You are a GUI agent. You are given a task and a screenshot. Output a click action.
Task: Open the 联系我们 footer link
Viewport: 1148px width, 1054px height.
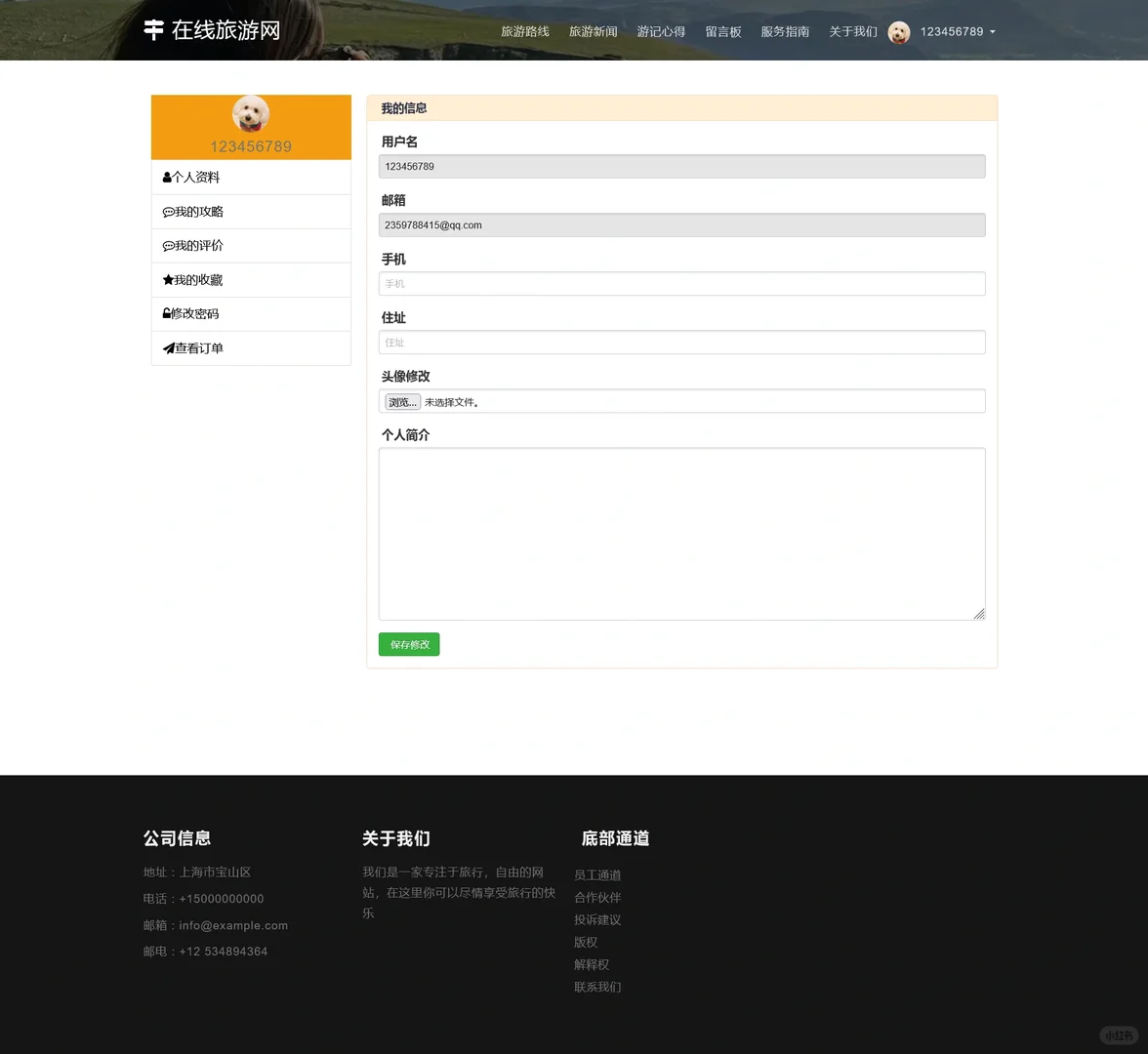[596, 987]
